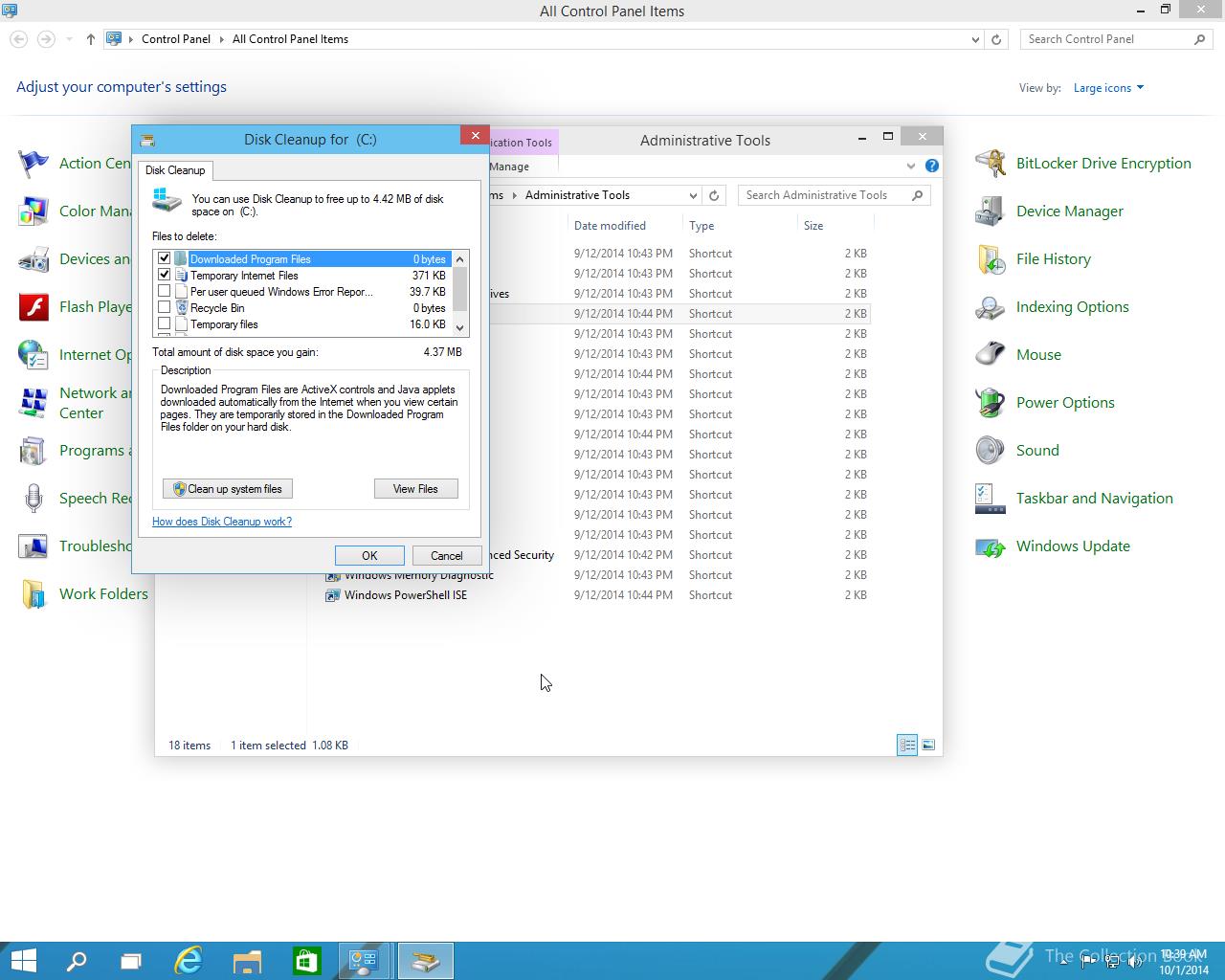
Task: Open Flash Player icon
Action: point(33,307)
